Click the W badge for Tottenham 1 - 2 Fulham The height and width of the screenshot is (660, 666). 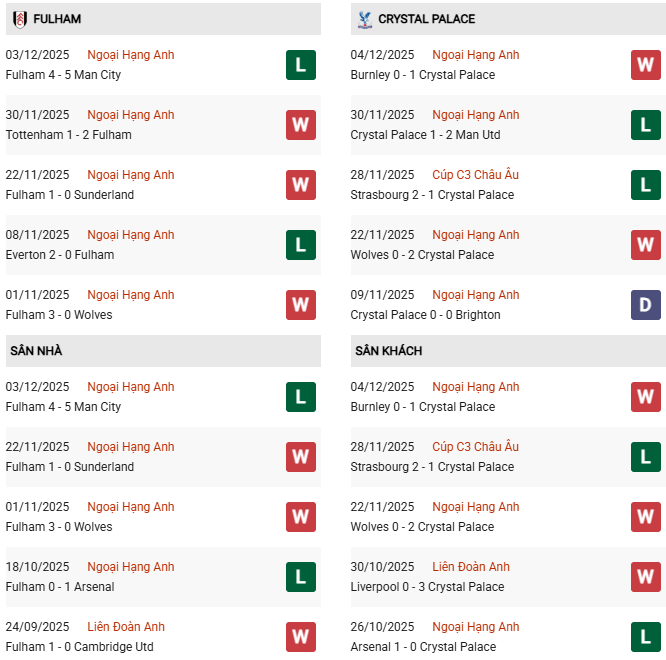tap(301, 125)
